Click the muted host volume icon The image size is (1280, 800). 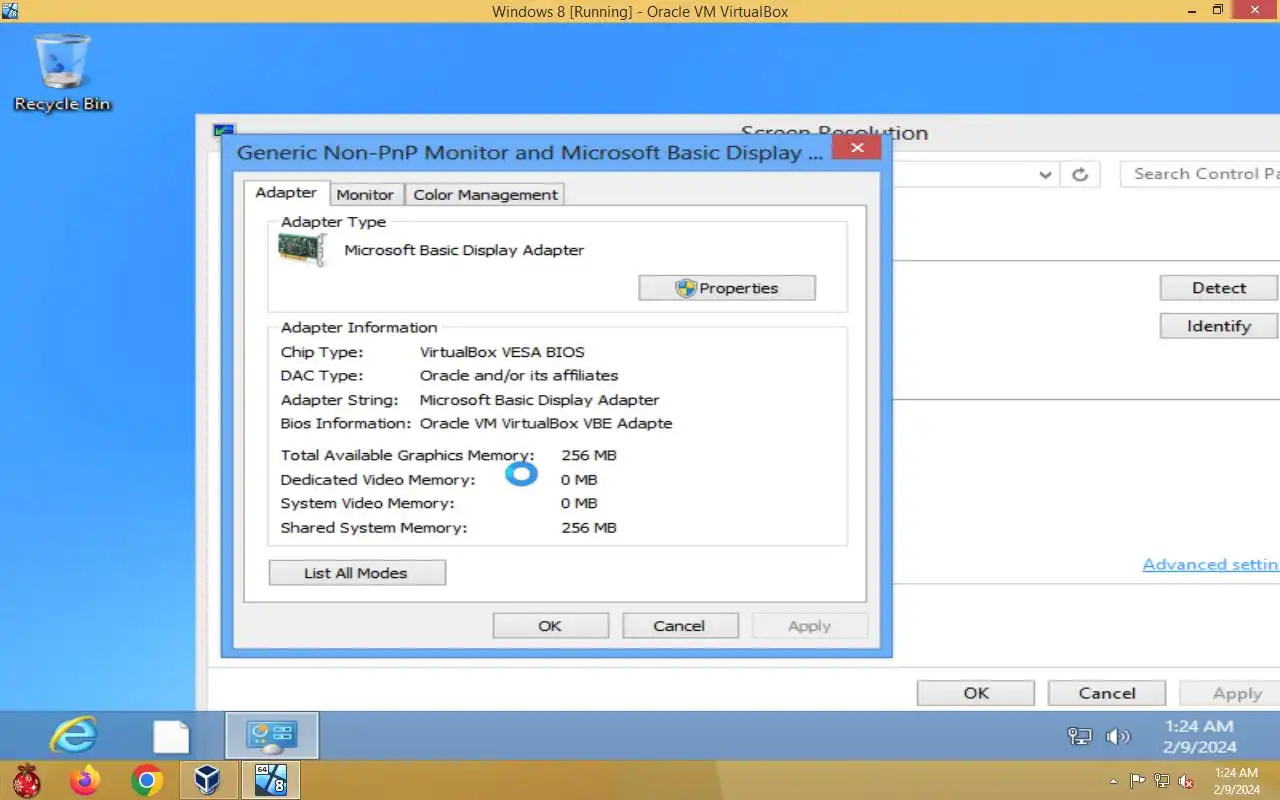point(1186,781)
